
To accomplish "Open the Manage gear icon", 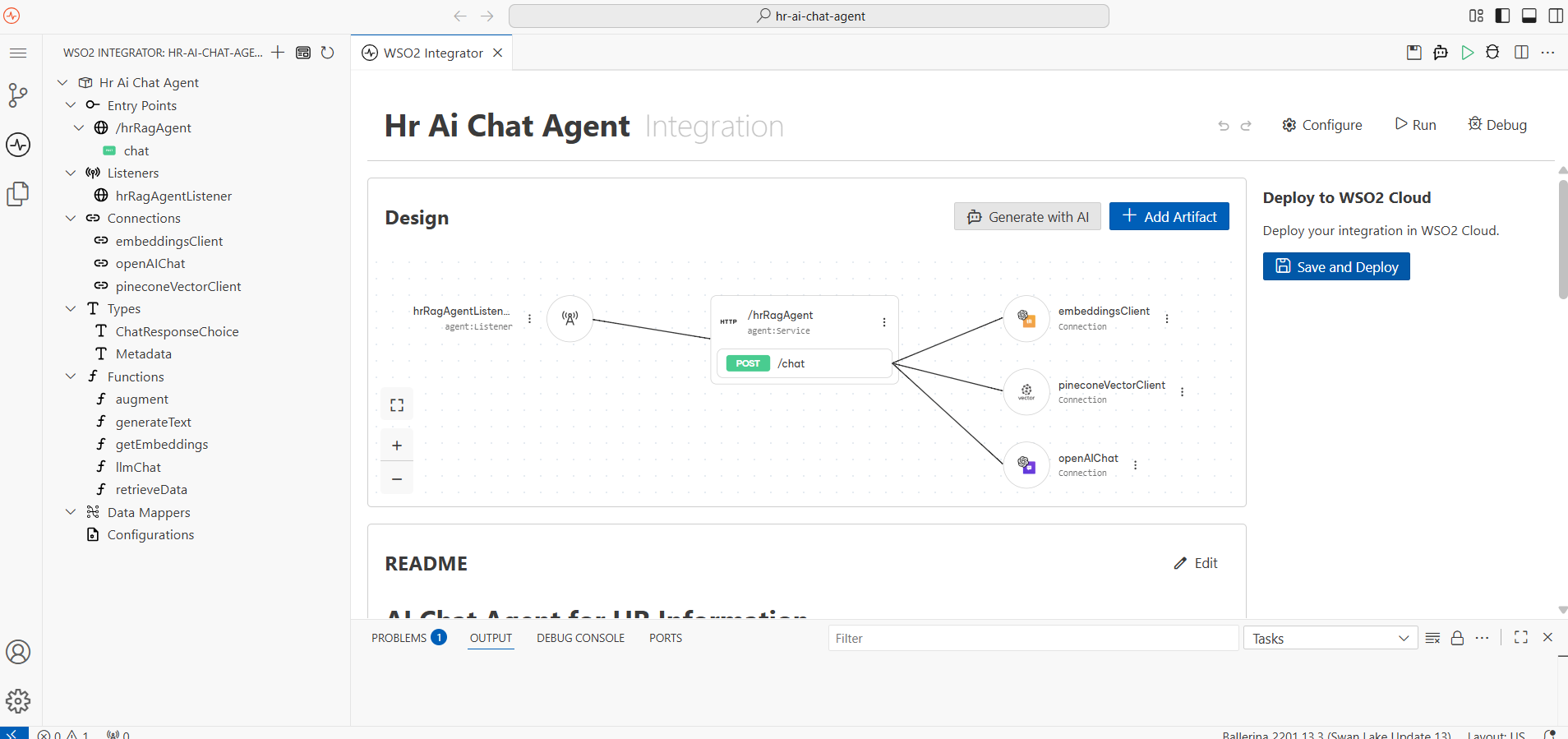I will tap(18, 700).
